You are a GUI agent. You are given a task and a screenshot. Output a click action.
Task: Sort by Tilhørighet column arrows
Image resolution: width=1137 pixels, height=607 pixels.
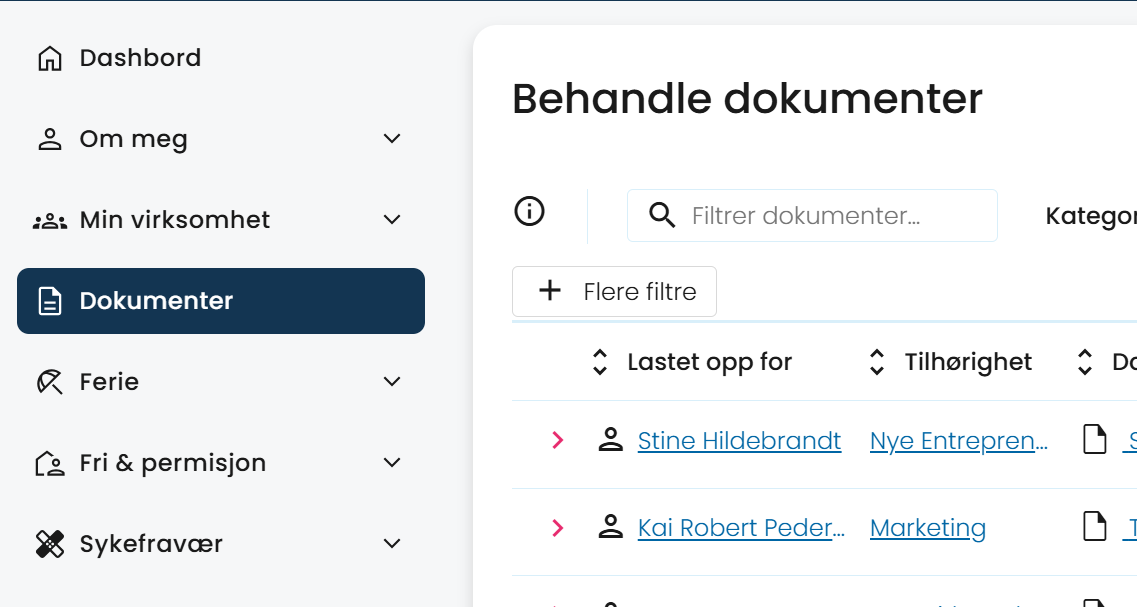877,362
